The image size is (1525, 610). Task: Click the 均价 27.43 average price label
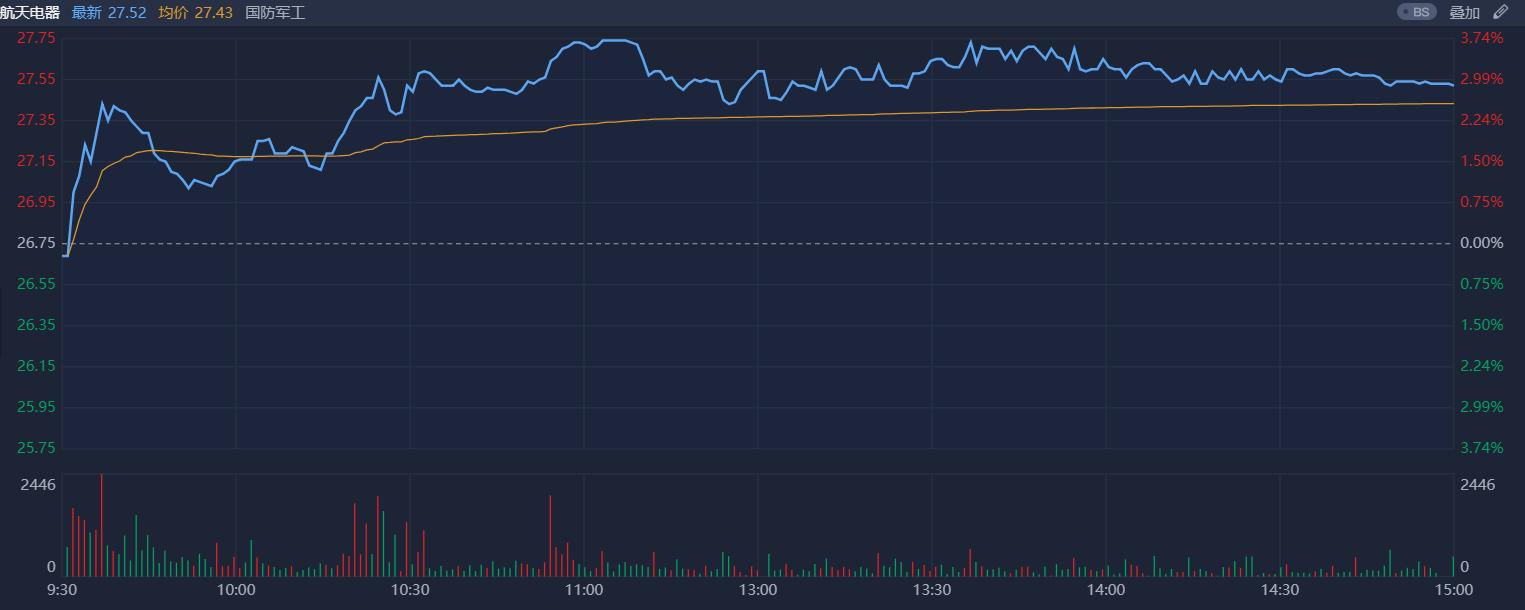[195, 12]
